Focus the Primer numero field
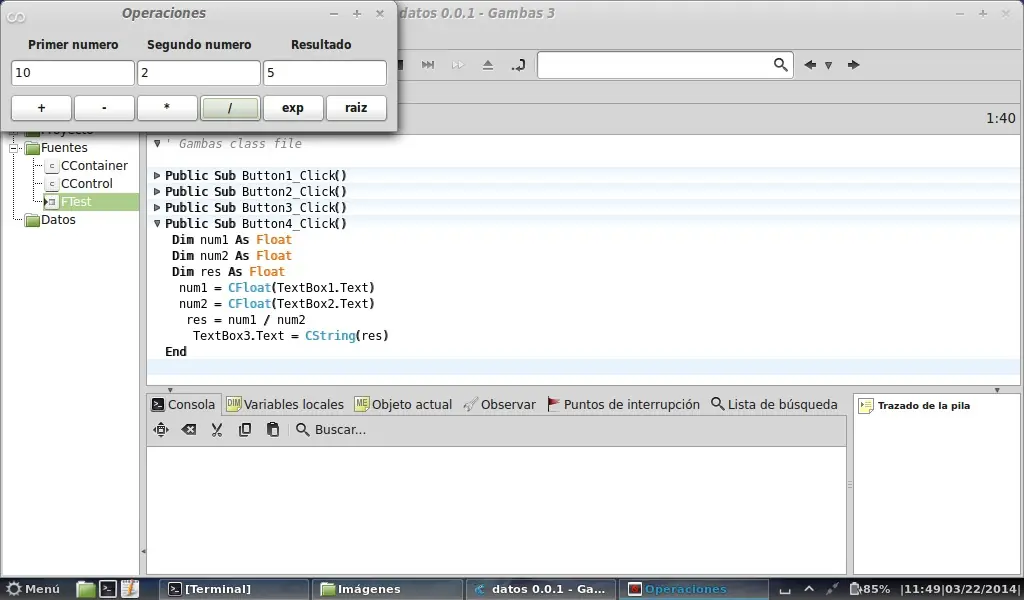The image size is (1024, 600). (72, 72)
